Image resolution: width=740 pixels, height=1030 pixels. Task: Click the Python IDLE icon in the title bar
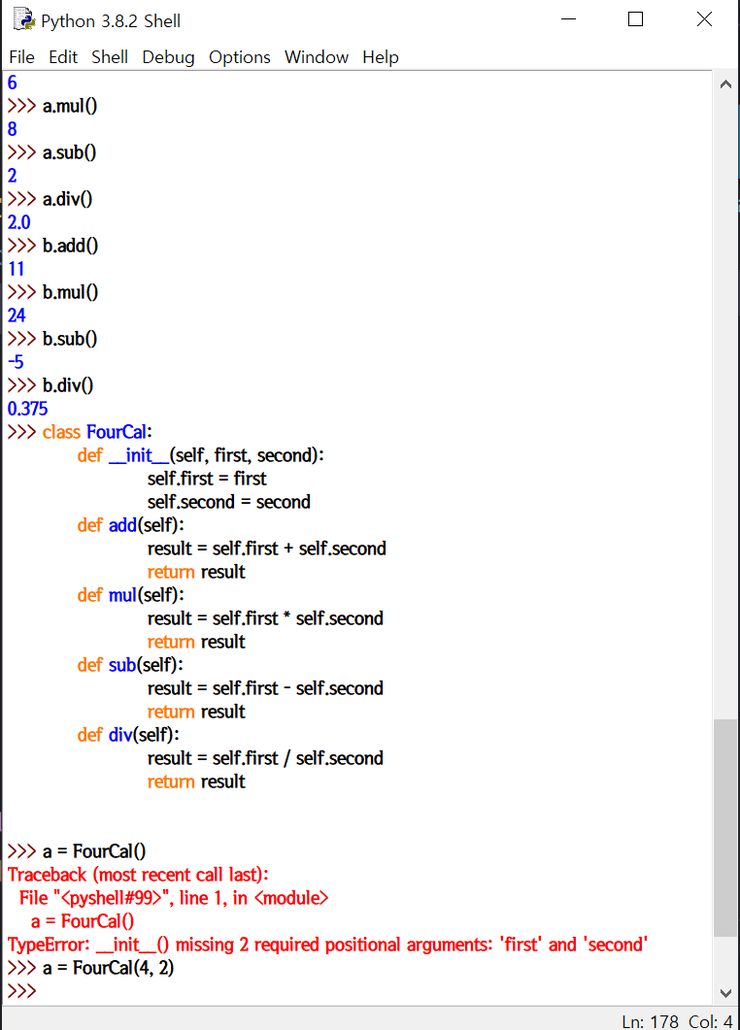tap(24, 20)
